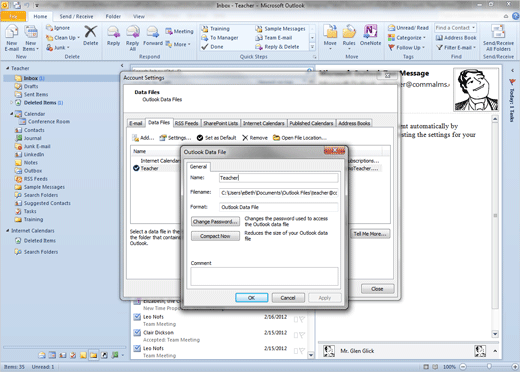Adjust the zoom slider in status bar

[x=489, y=367]
